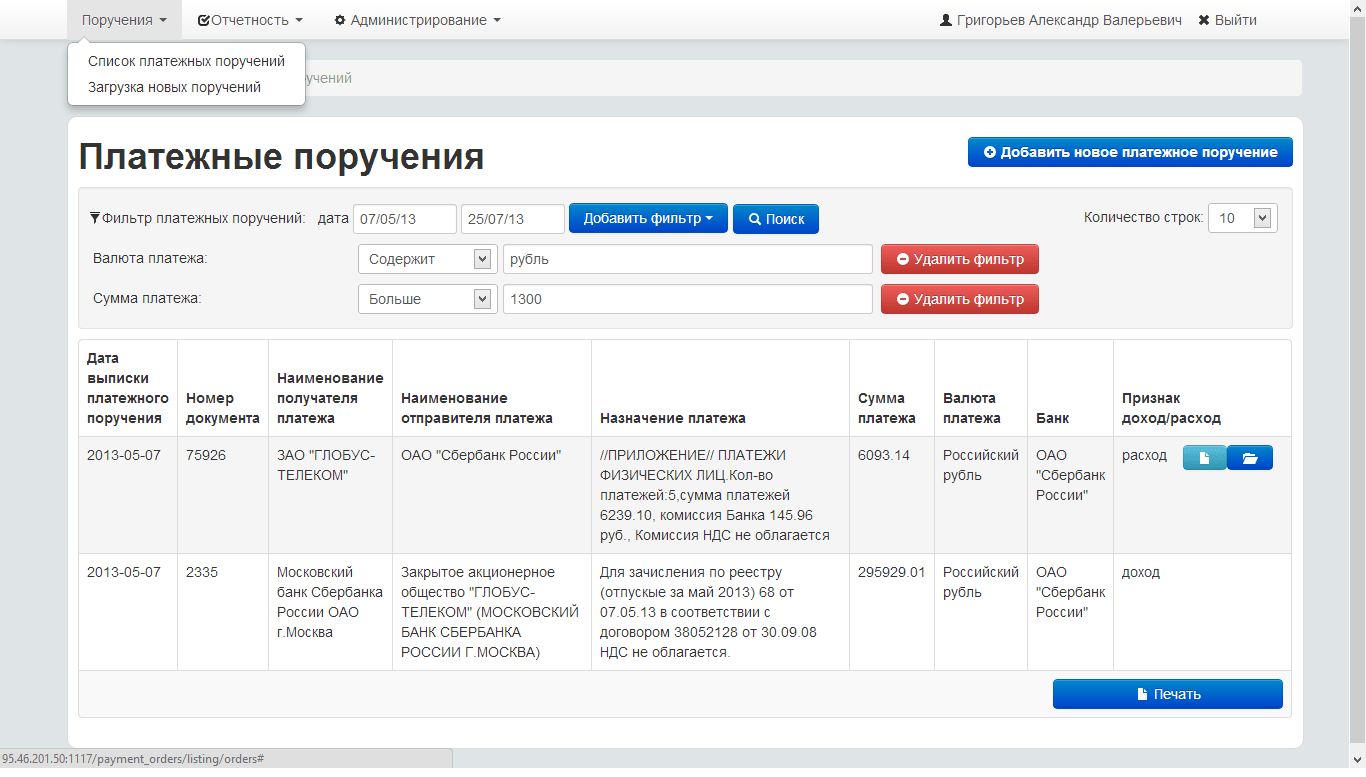The width and height of the screenshot is (1366, 777).
Task: Click recipient ЗАО "ГЛОБУС-ТЕЛЕКОМ" cell
Action: [x=330, y=495]
